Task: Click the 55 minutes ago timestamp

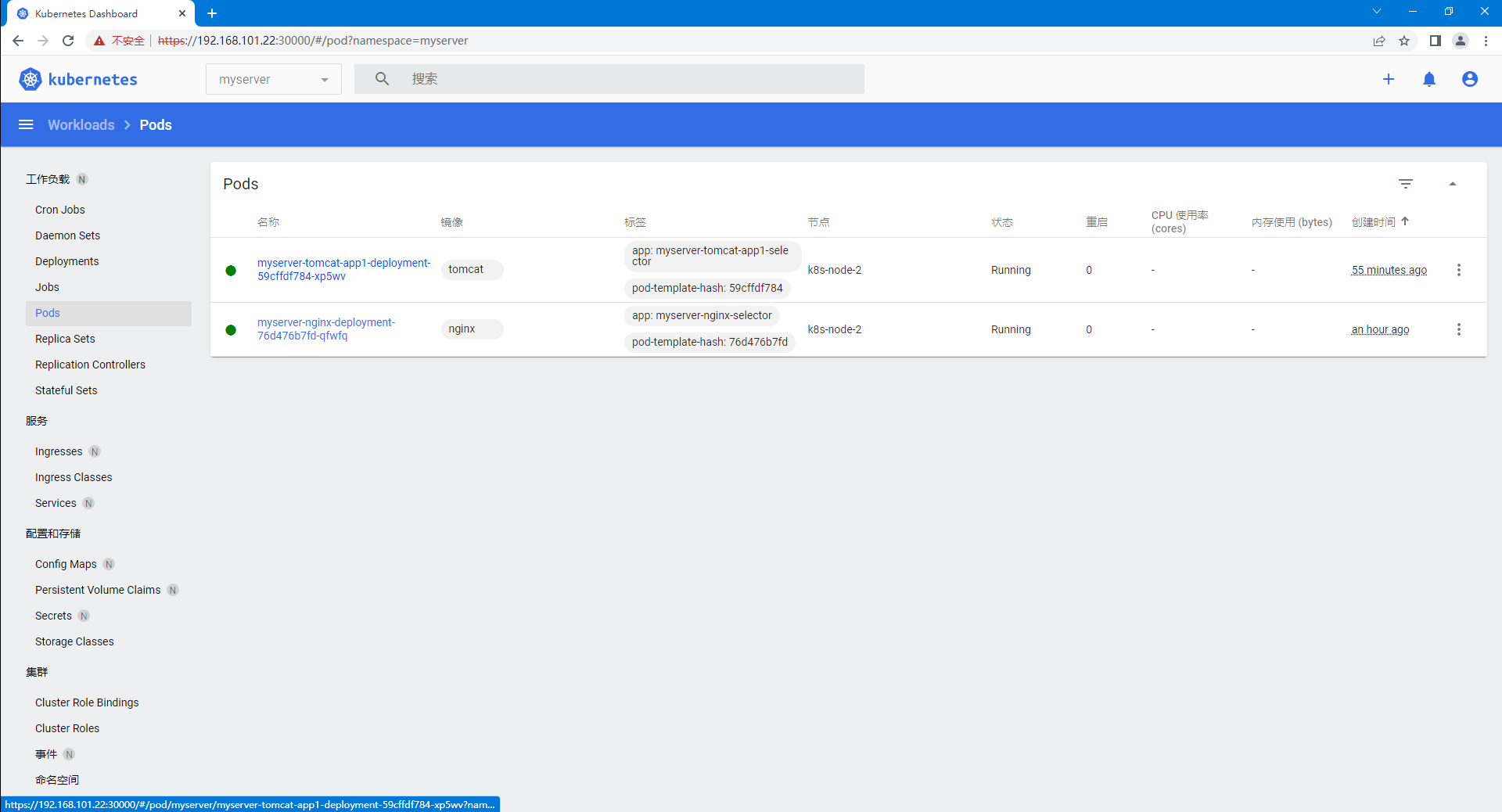Action: (x=1389, y=270)
